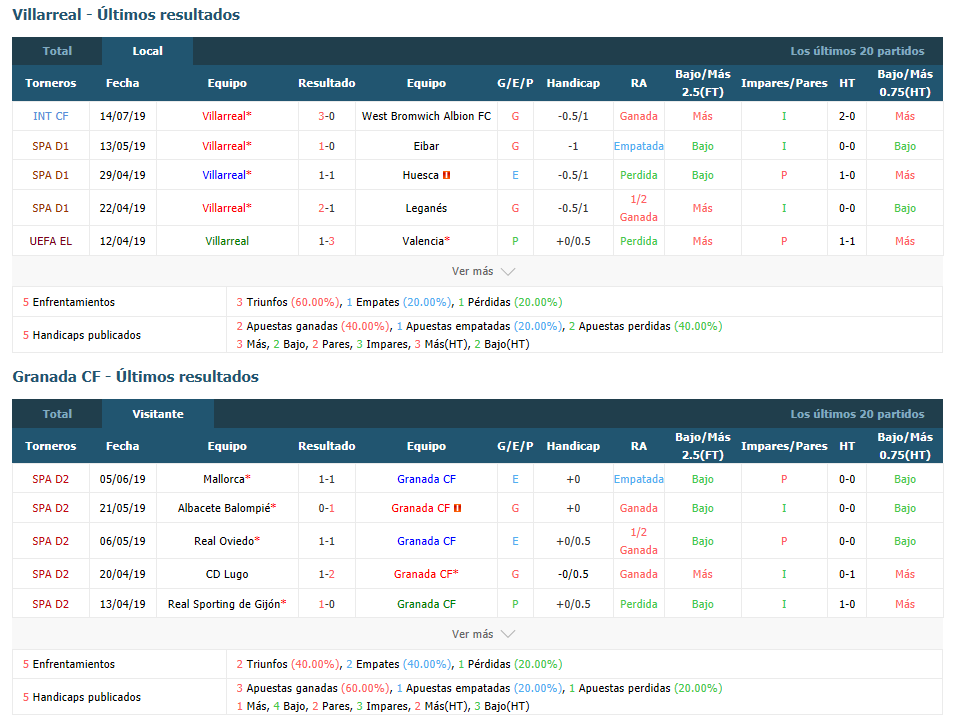Click 1-0 result for Sporting de Gijón match
The image size is (957, 717).
pyautogui.click(x=327, y=604)
